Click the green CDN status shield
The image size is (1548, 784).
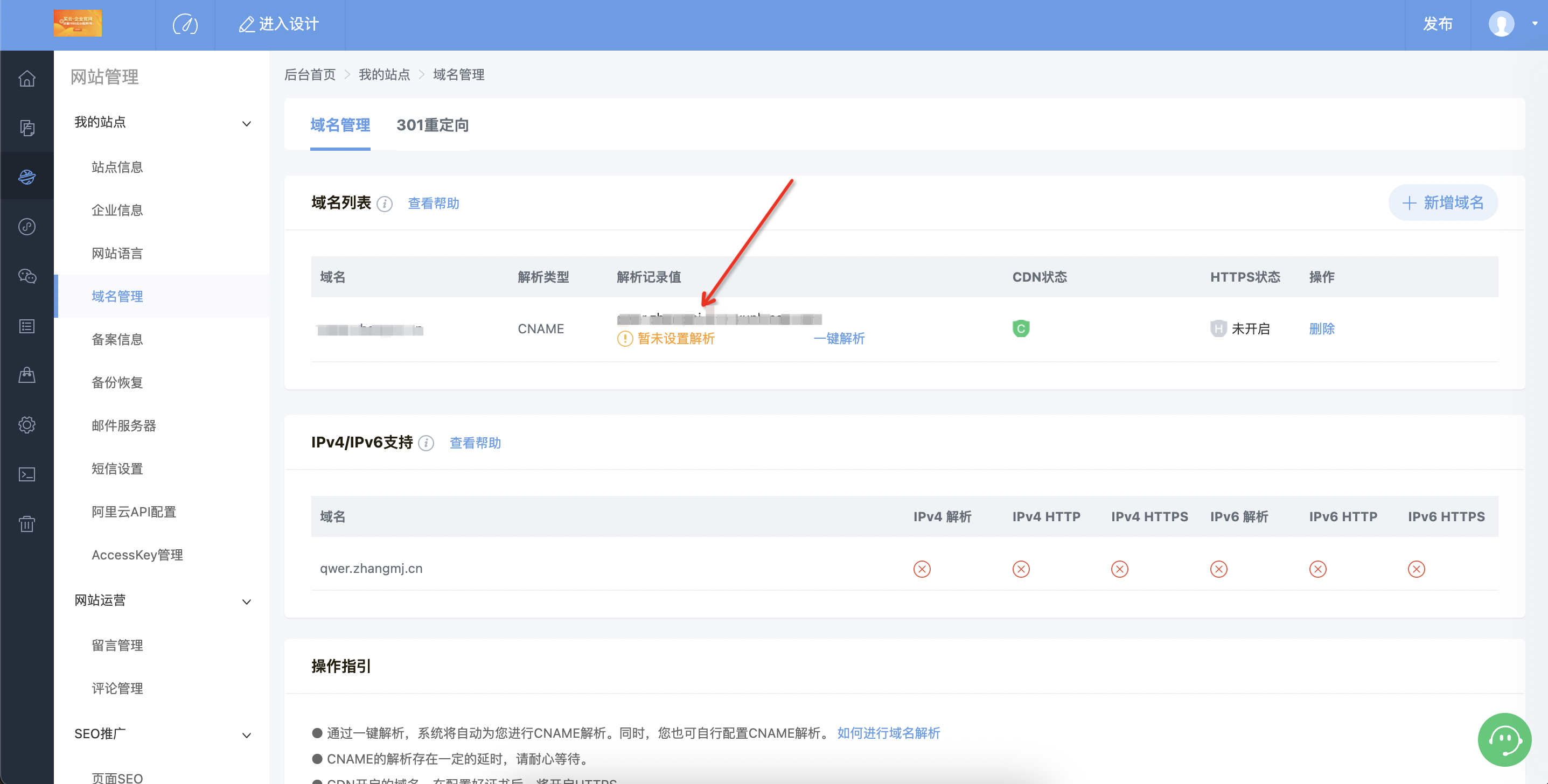pos(1020,328)
